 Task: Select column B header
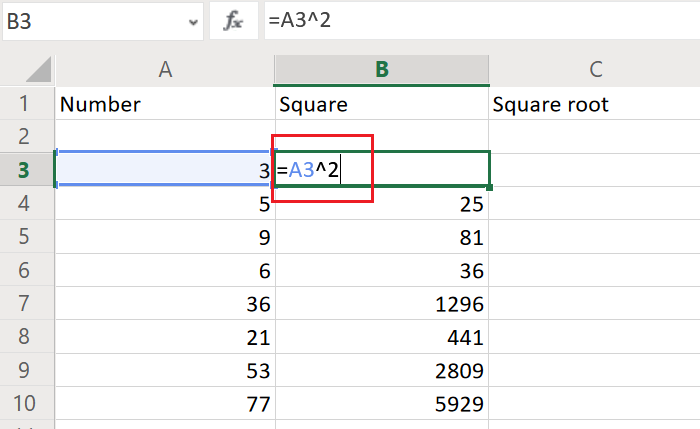tap(381, 69)
